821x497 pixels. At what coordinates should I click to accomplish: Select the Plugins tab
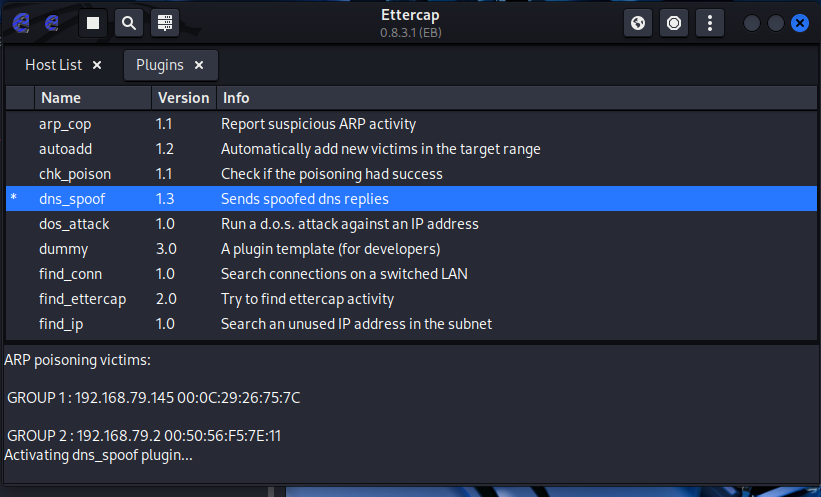pos(159,65)
